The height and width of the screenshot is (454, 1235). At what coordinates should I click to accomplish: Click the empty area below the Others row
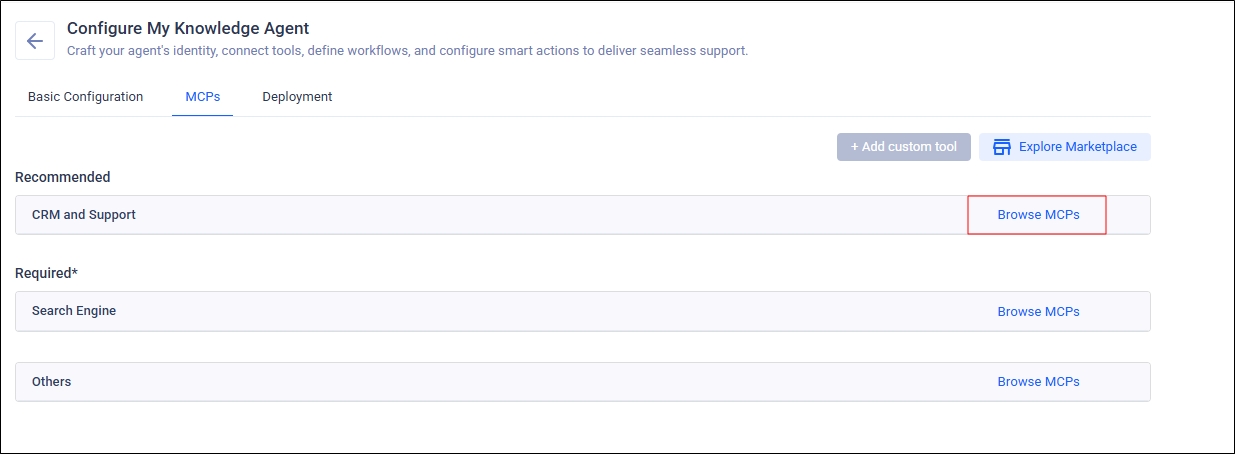[580, 428]
